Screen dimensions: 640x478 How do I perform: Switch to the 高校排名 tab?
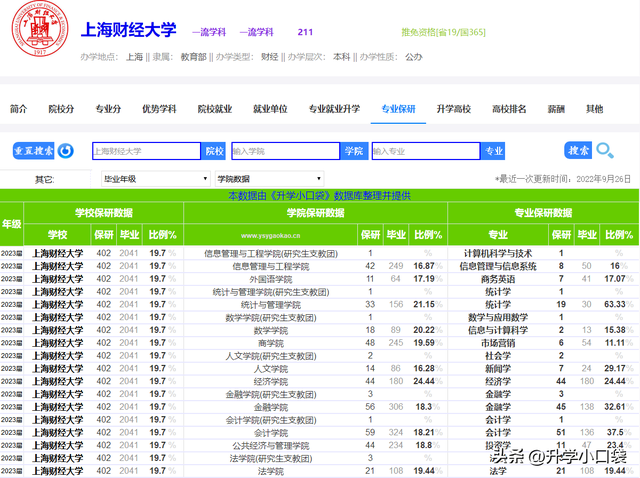tap(509, 109)
